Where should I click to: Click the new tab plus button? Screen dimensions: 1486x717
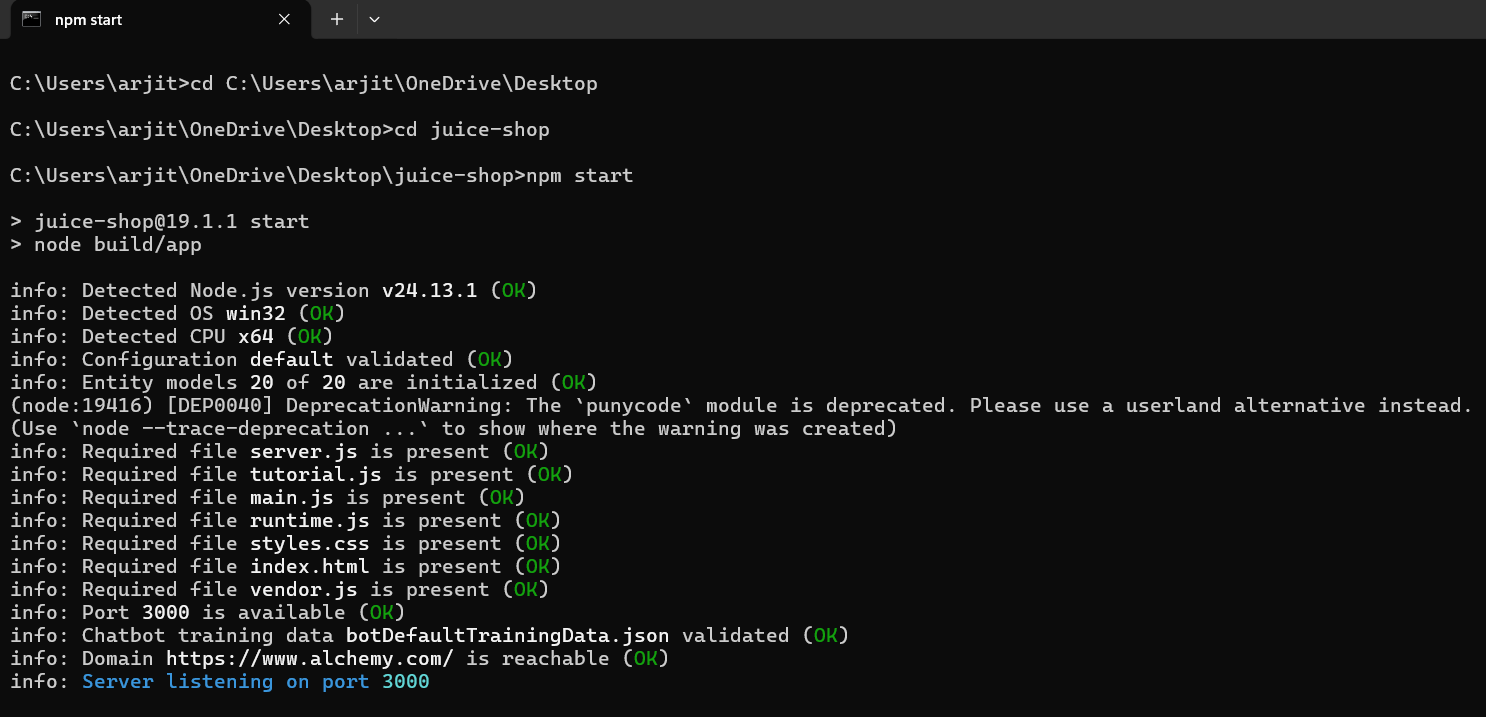[x=336, y=19]
